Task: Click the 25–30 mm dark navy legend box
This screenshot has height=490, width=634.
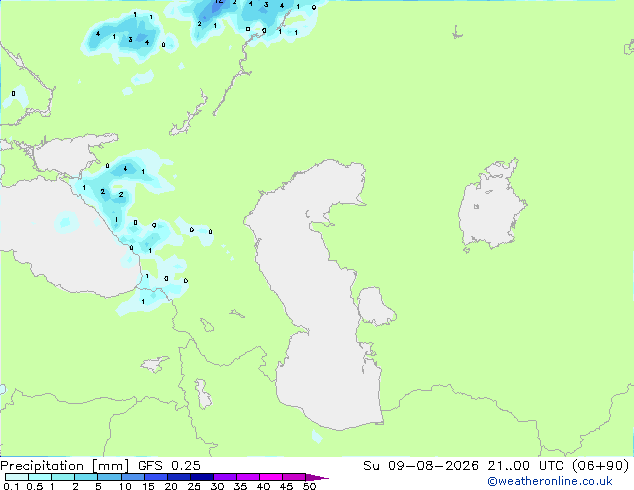Action: pyautogui.click(x=202, y=477)
